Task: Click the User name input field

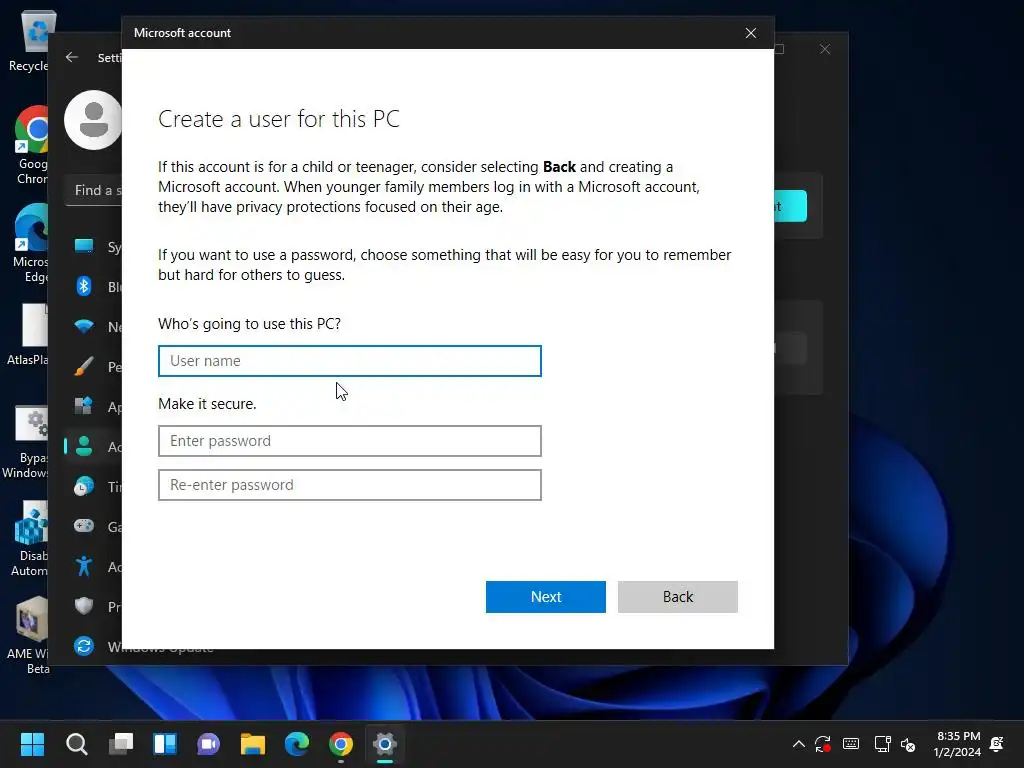Action: (349, 361)
